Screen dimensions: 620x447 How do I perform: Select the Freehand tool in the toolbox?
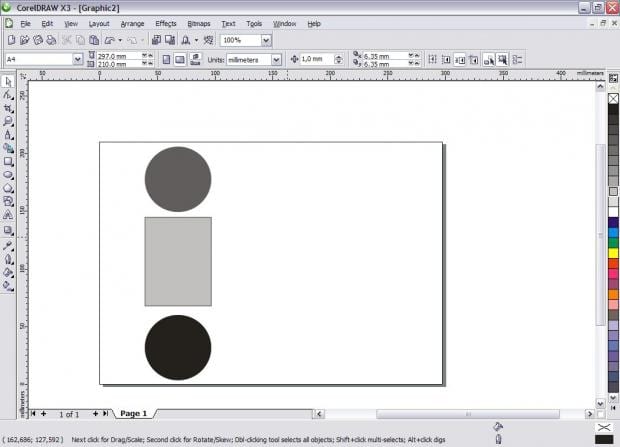tap(8, 135)
